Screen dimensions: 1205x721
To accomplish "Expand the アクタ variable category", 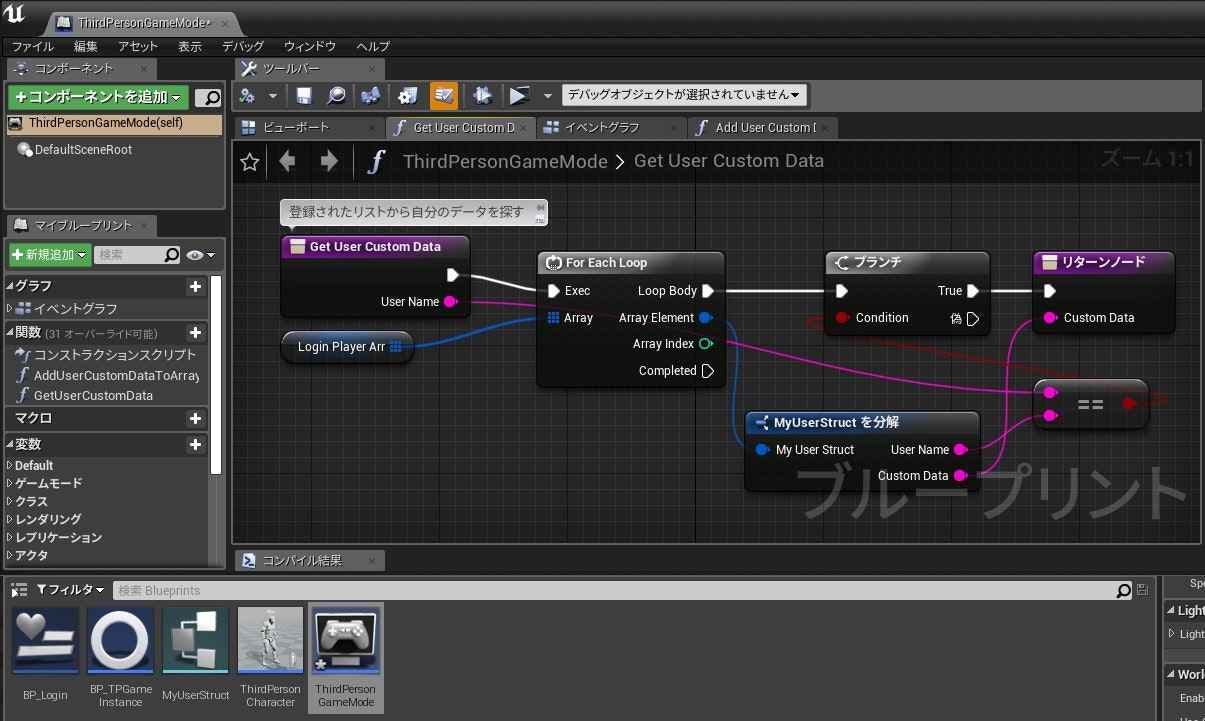I will click(10, 556).
